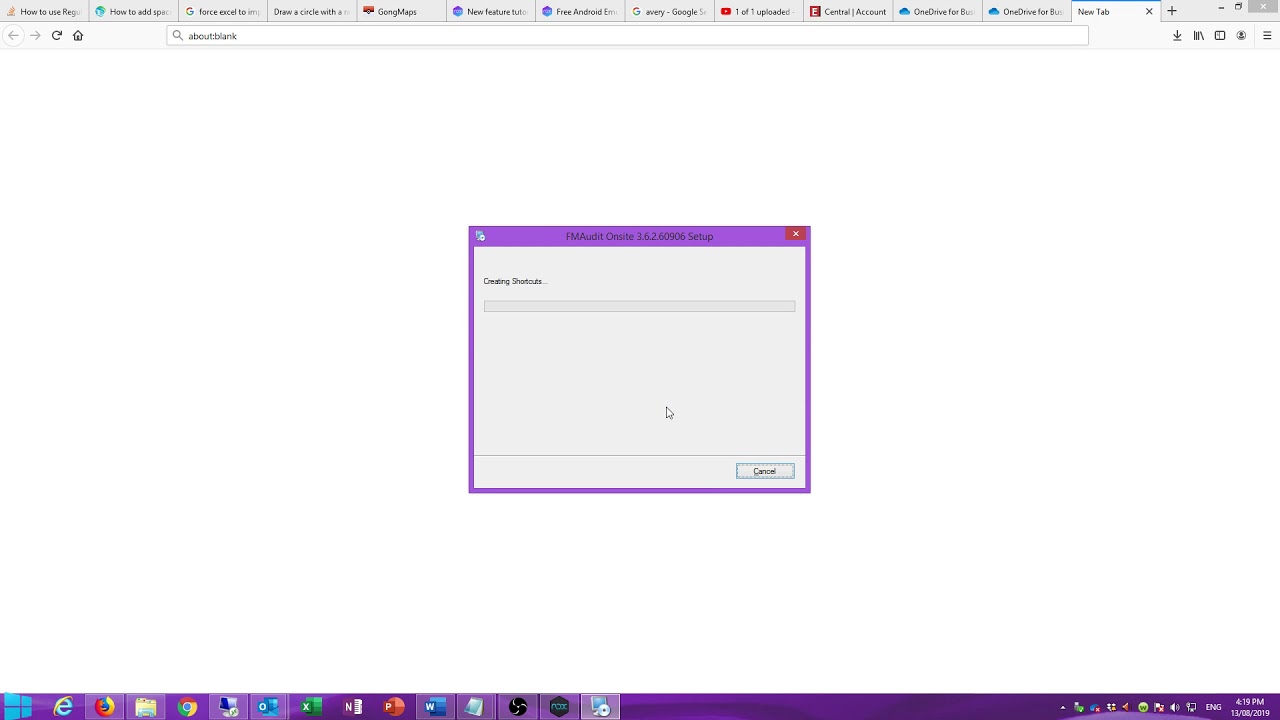1280x720 pixels.
Task: Open Firefox downloads panel
Action: pyautogui.click(x=1177, y=35)
